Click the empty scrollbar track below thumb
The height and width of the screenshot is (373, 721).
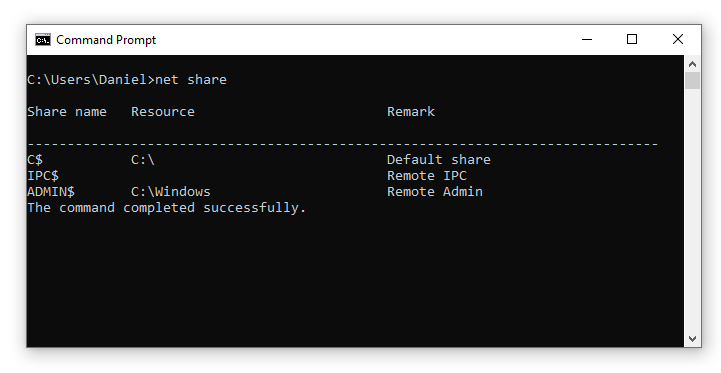pos(692,209)
